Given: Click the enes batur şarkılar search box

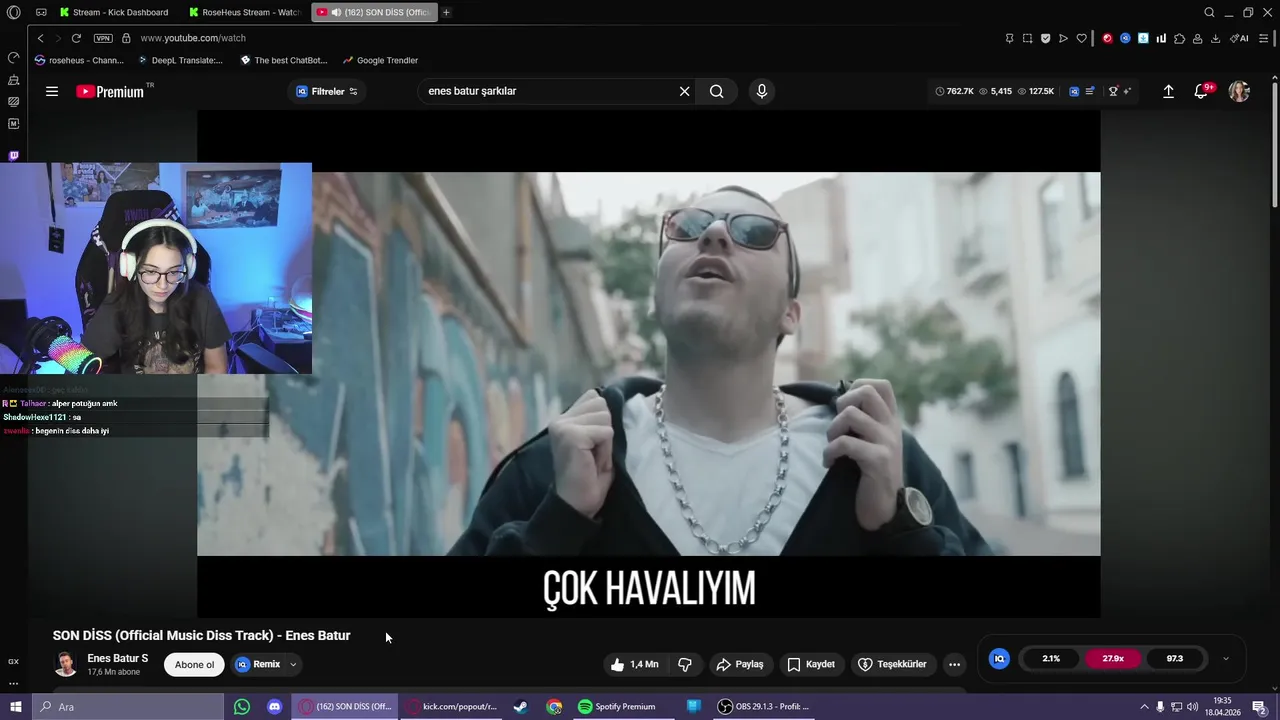Looking at the screenshot, I should click(550, 91).
